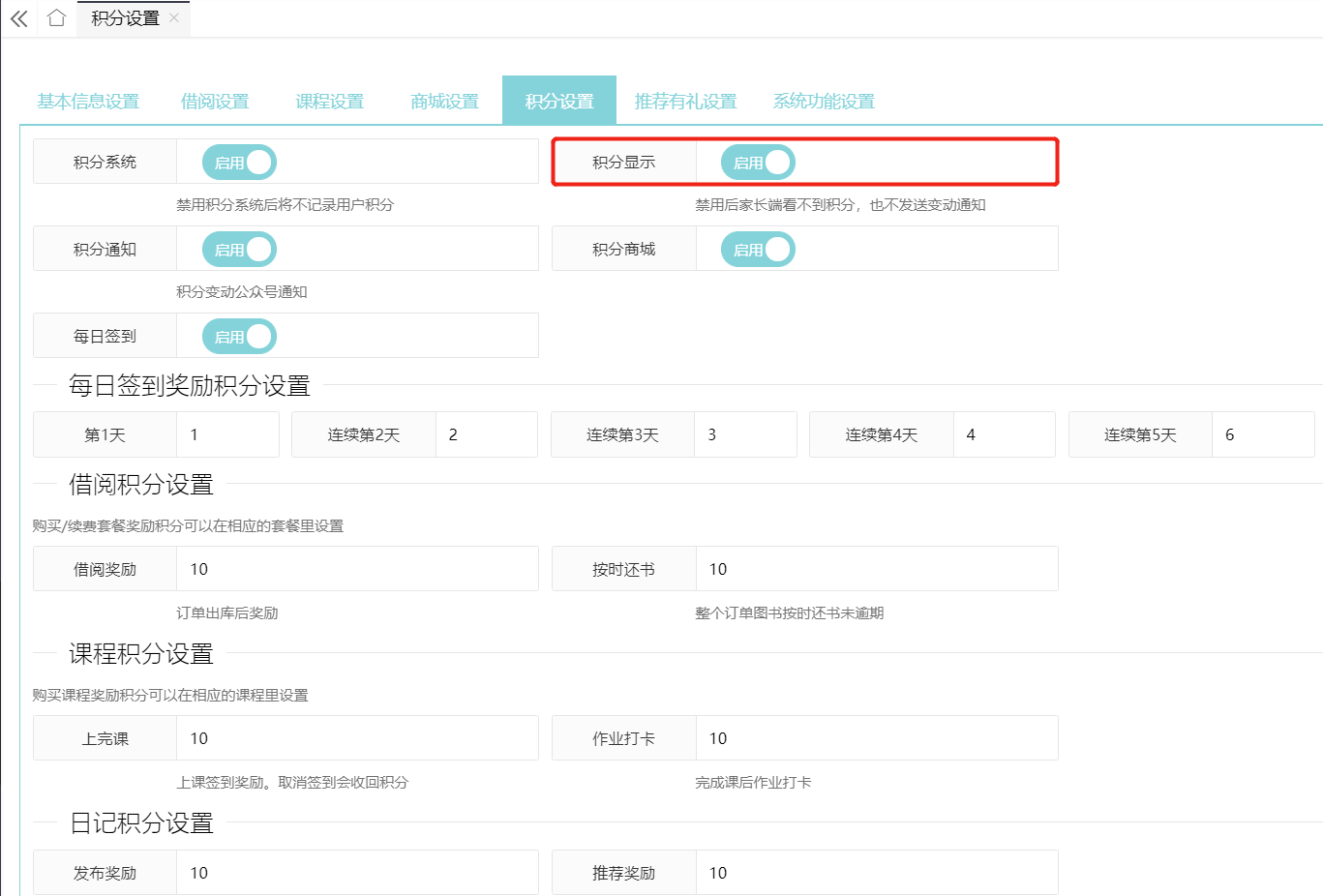Switch to 课程设置 tab
1323x896 pixels.
click(330, 101)
